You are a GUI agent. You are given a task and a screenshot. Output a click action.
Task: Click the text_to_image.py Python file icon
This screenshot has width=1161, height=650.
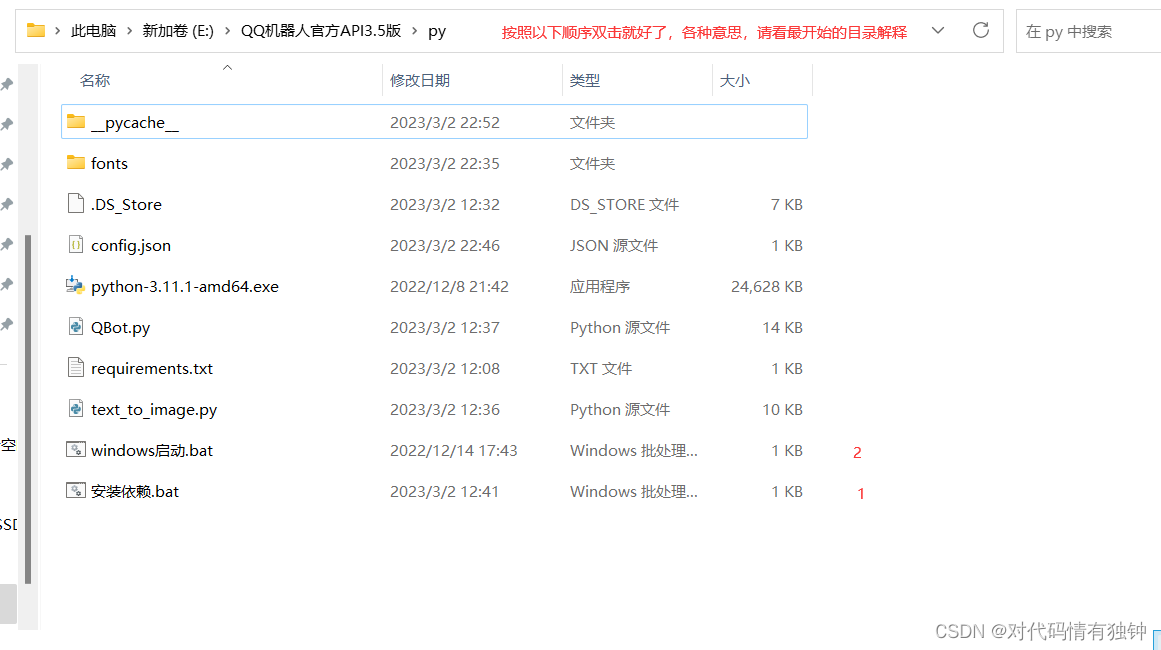[x=76, y=409]
